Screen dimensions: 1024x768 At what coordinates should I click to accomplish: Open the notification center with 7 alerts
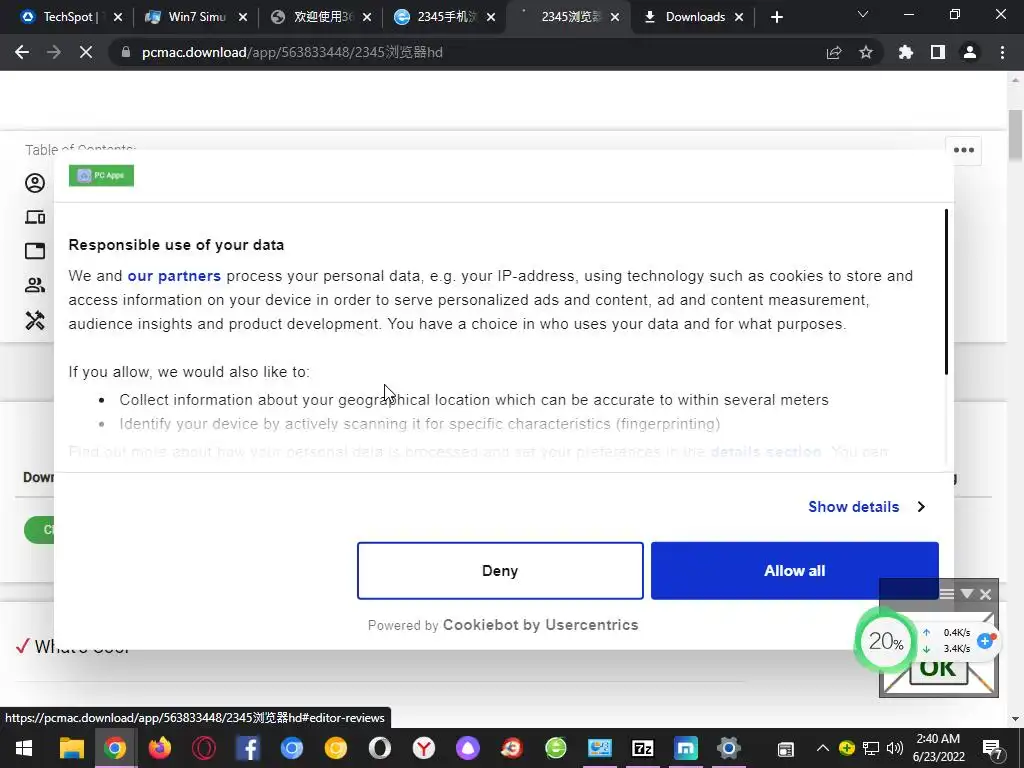[x=993, y=749]
